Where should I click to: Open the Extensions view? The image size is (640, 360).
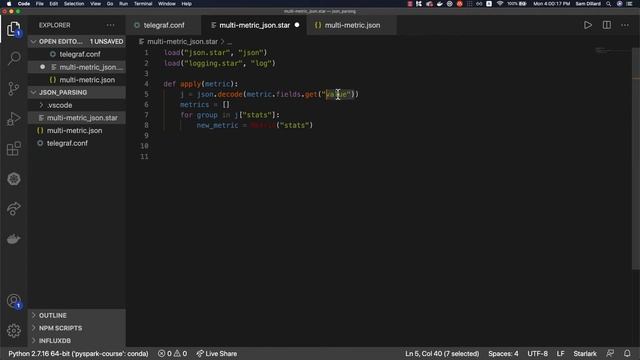(x=13, y=149)
